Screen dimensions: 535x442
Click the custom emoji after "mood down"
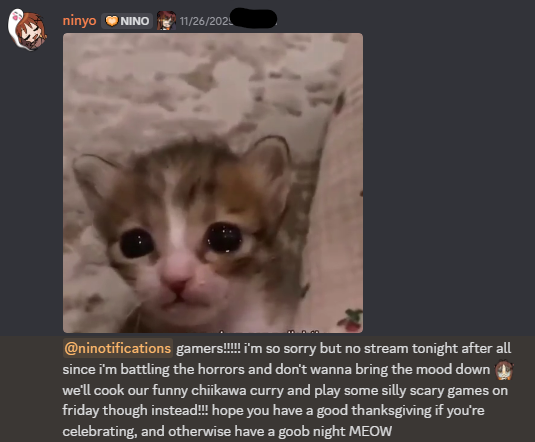[x=504, y=370]
